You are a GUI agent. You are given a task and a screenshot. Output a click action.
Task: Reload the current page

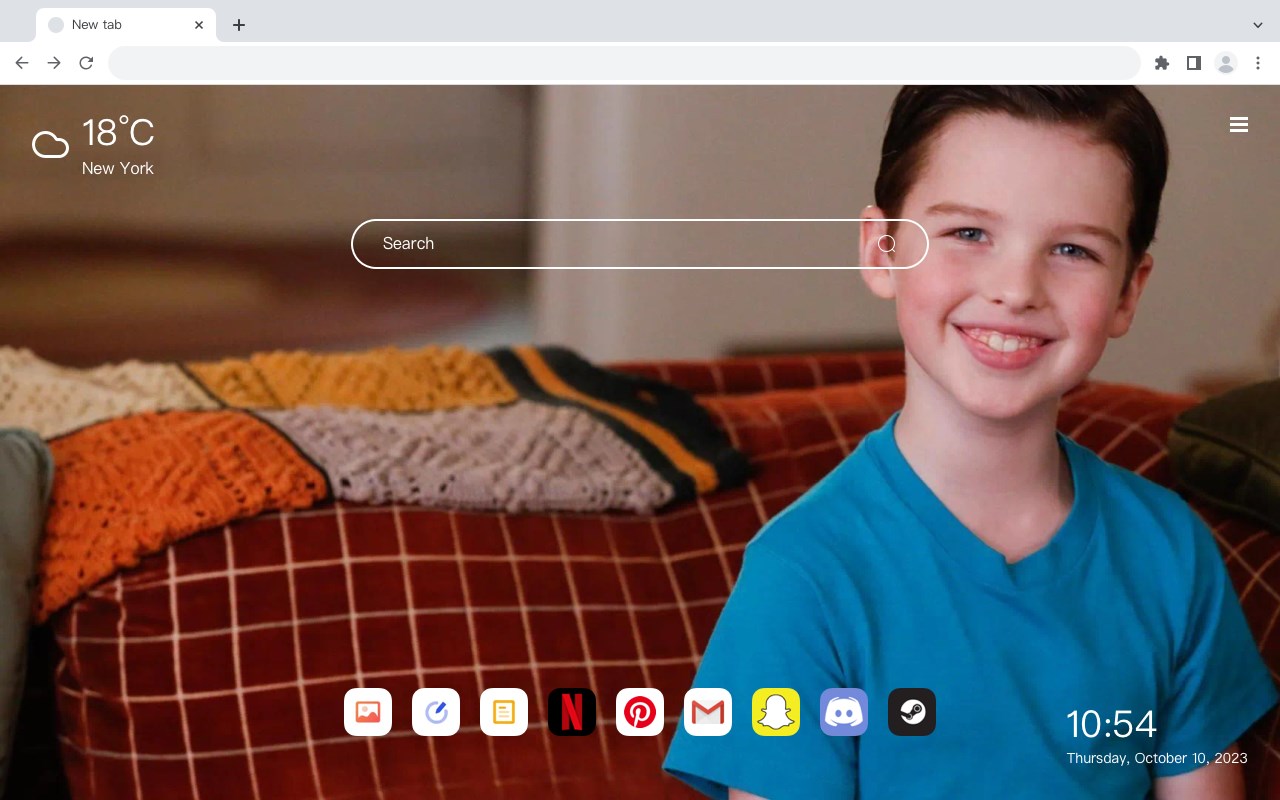pos(86,63)
